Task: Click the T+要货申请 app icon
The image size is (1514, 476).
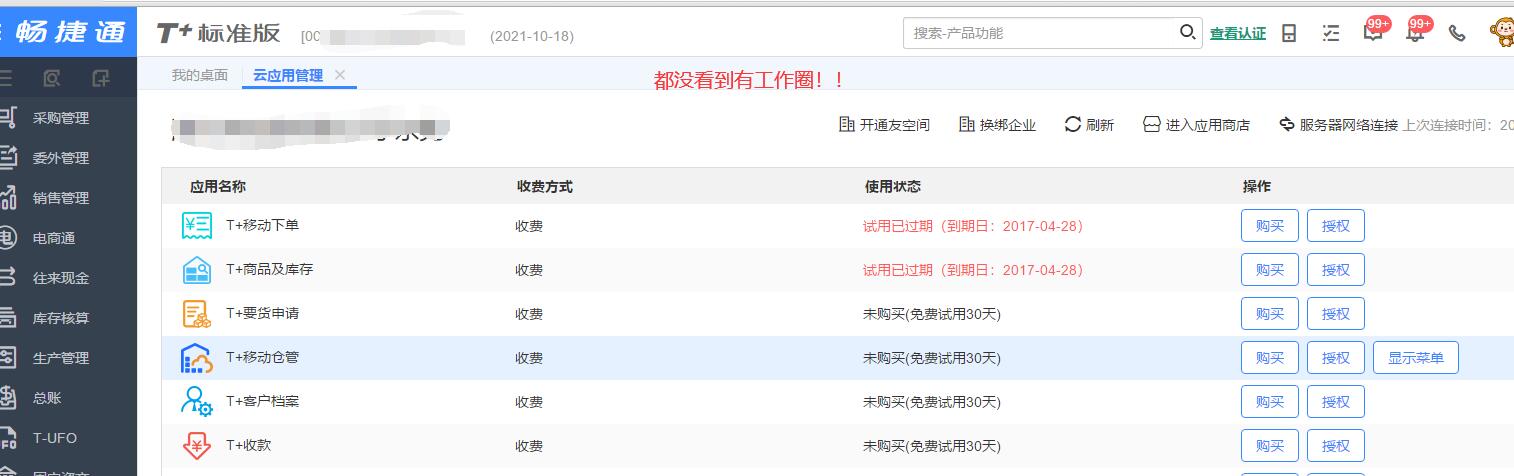Action: coord(196,314)
